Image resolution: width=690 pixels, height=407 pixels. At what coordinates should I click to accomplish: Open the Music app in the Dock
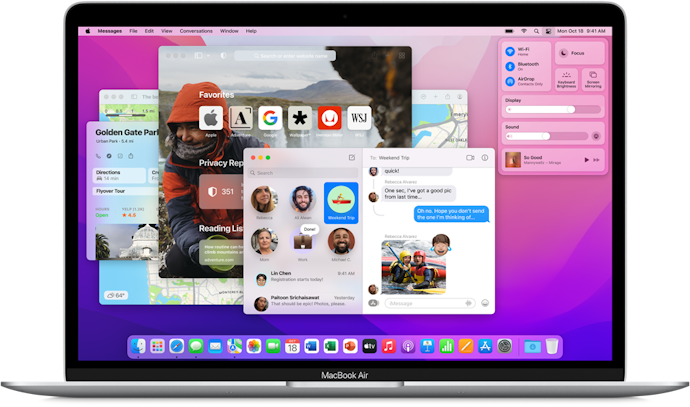click(x=389, y=346)
